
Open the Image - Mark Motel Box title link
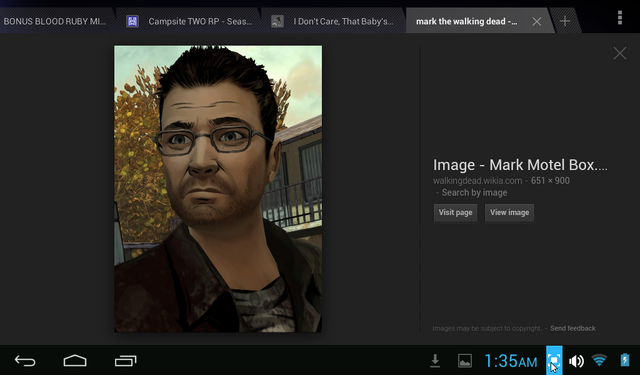coord(520,165)
